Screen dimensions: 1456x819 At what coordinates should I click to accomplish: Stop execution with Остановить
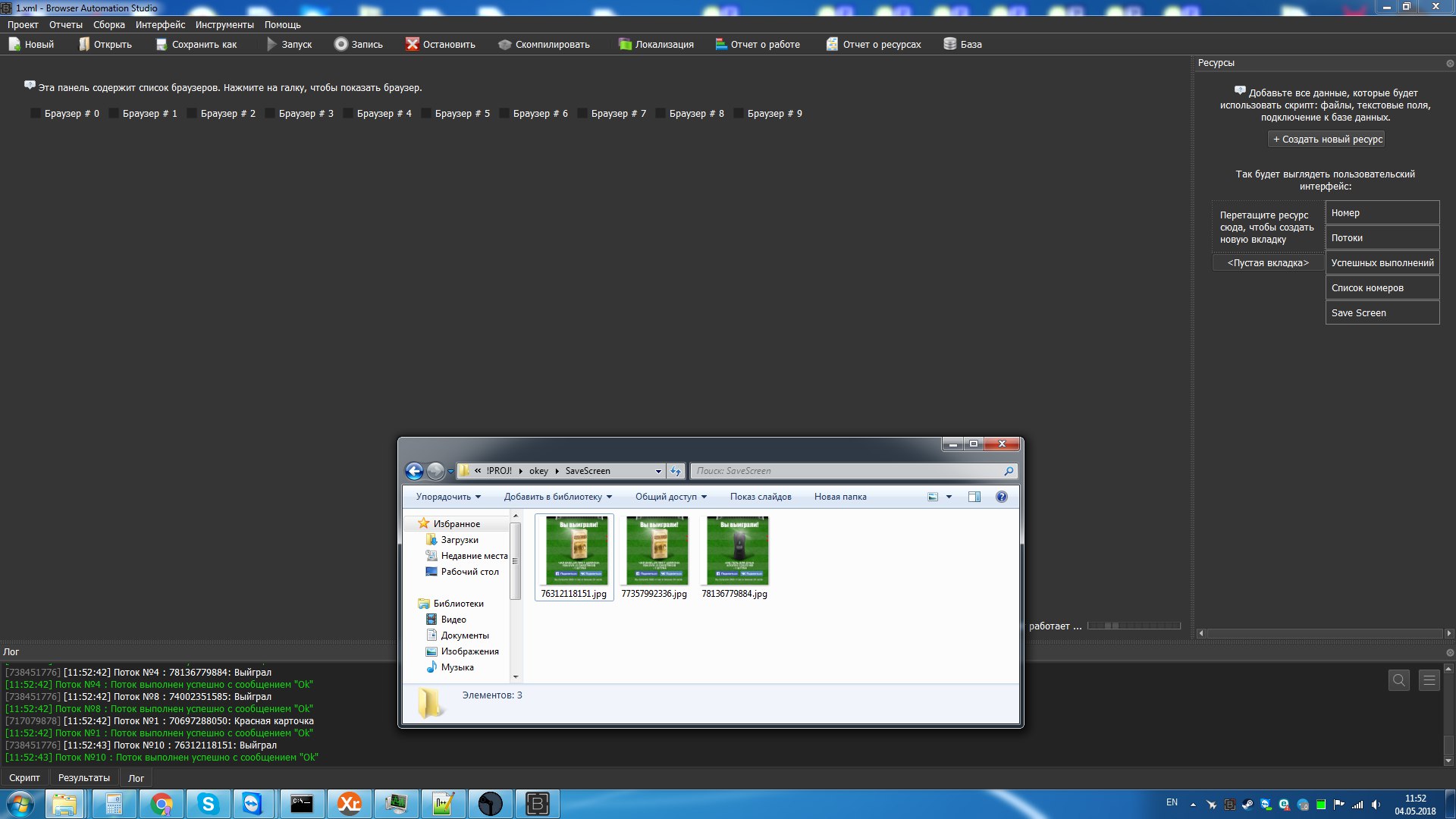pyautogui.click(x=441, y=44)
